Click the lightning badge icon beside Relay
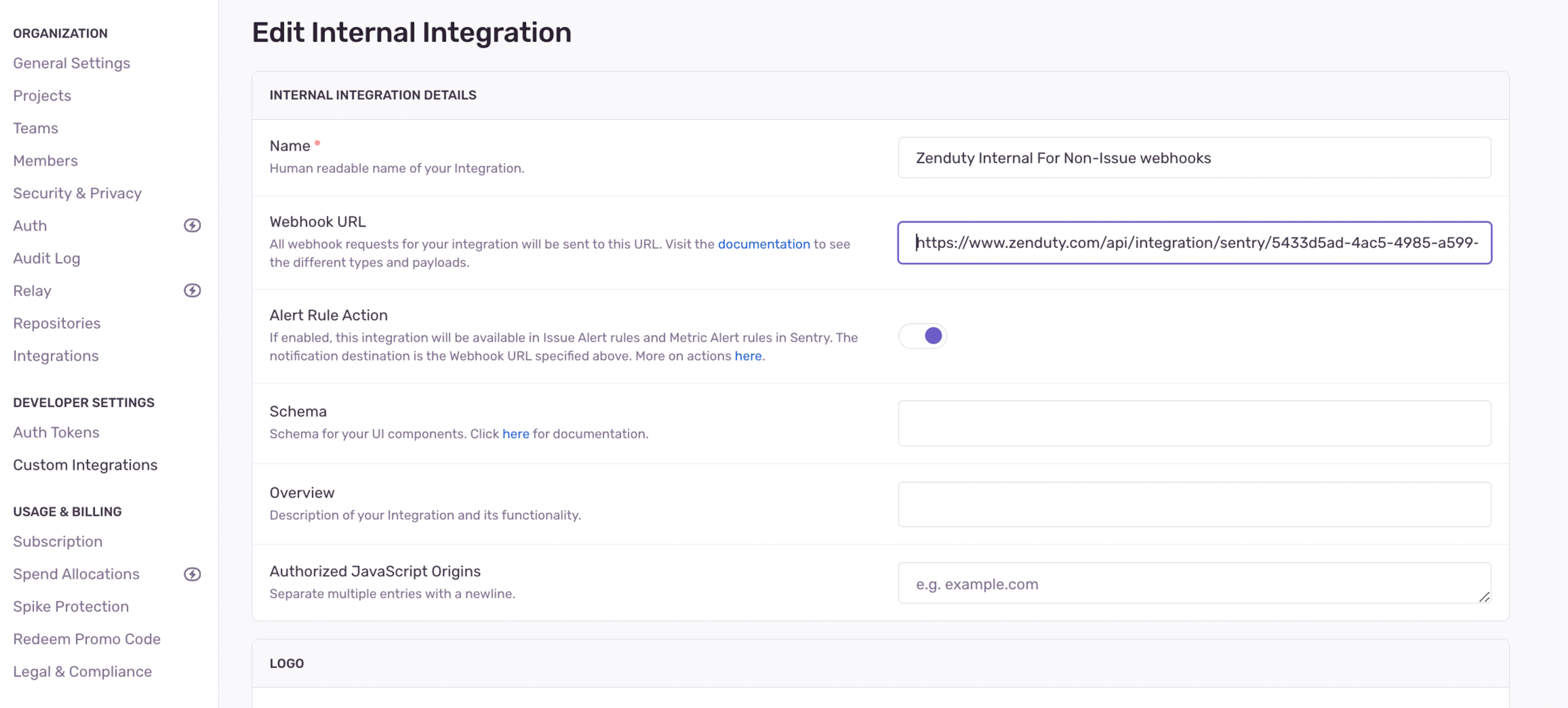1568x708 pixels. (192, 291)
